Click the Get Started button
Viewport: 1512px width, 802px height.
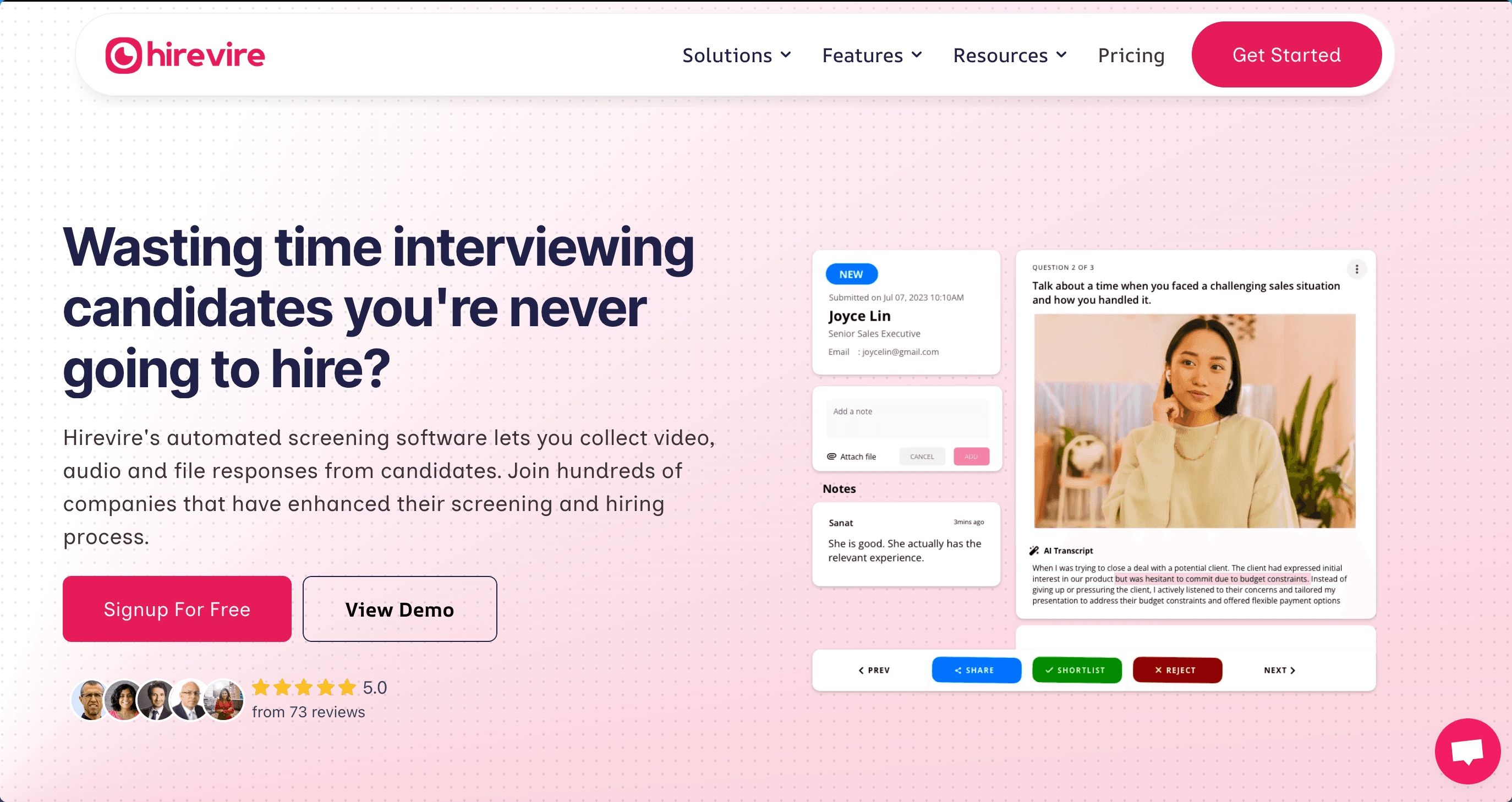pyautogui.click(x=1286, y=54)
